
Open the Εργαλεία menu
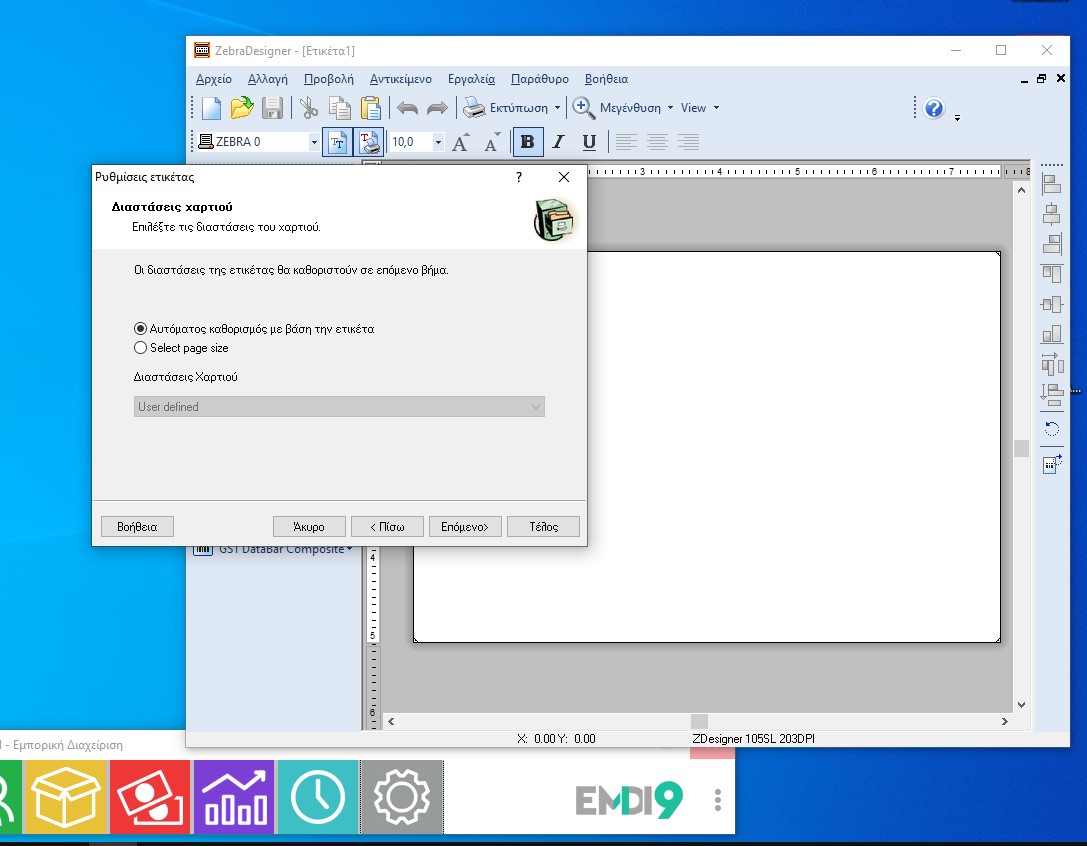tap(471, 79)
